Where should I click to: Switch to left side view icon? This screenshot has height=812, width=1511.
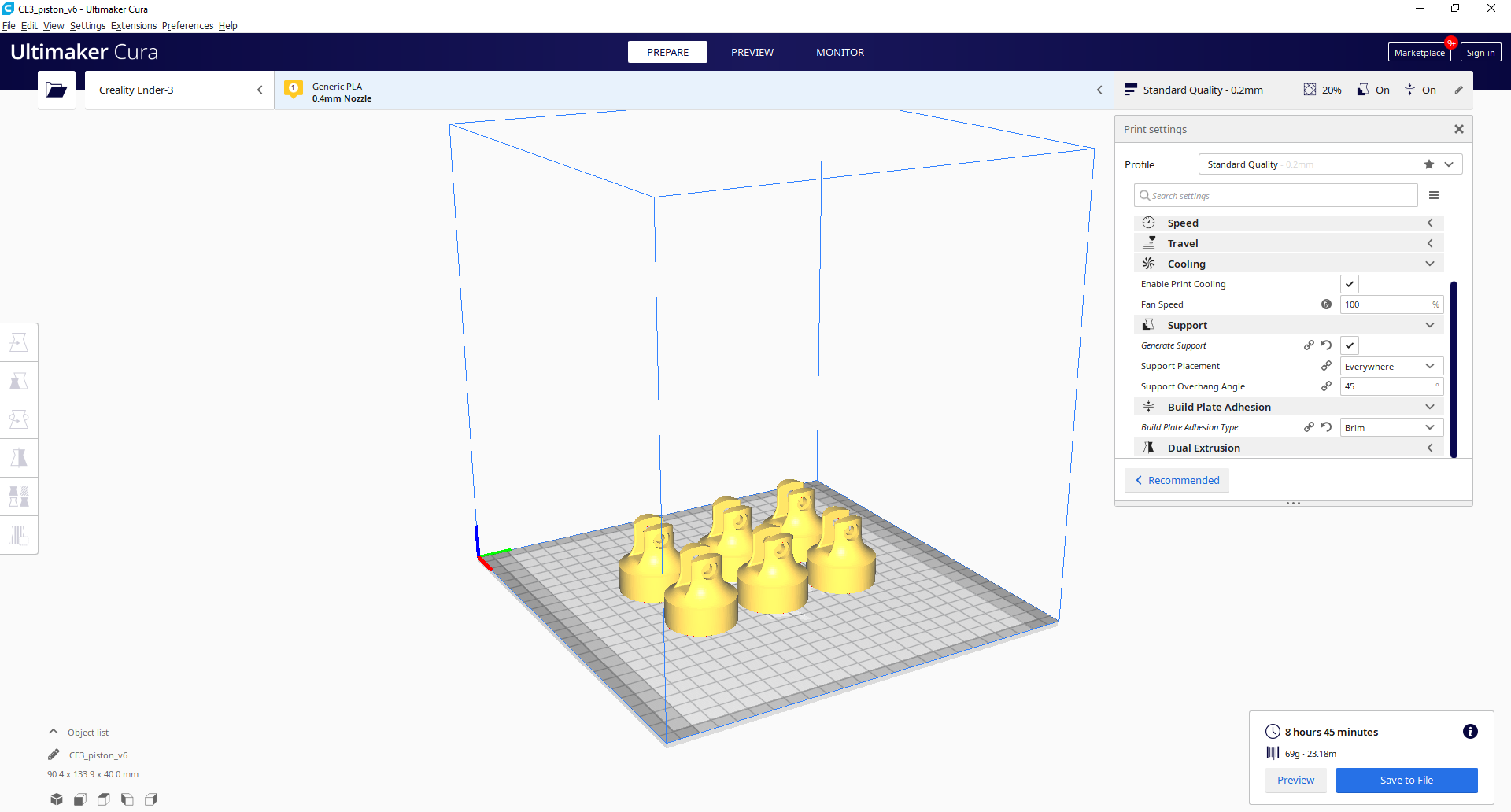click(x=127, y=799)
